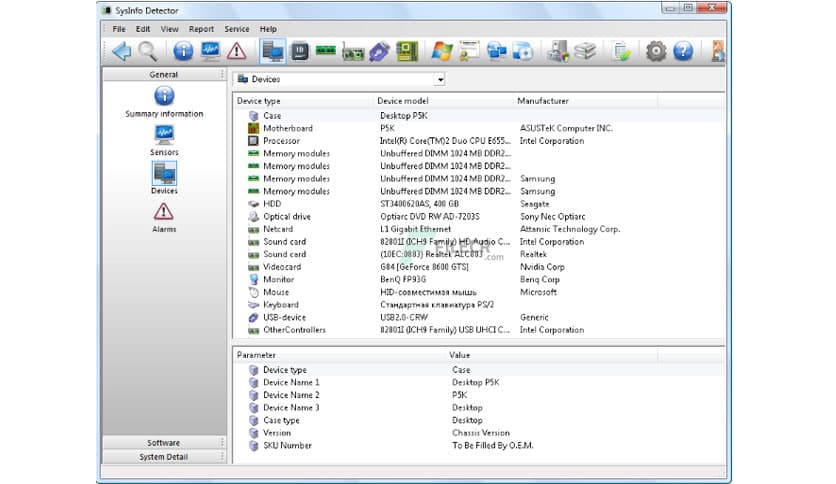Select the Mouse device row
Screen dimensions: 836x484
tap(479, 292)
